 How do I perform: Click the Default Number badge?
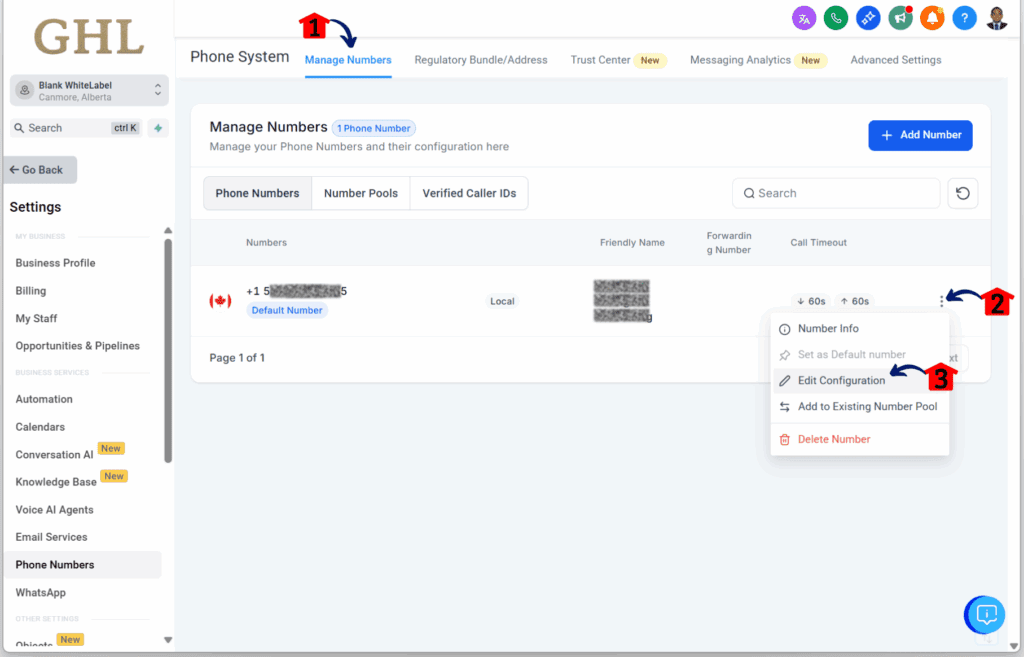click(287, 310)
